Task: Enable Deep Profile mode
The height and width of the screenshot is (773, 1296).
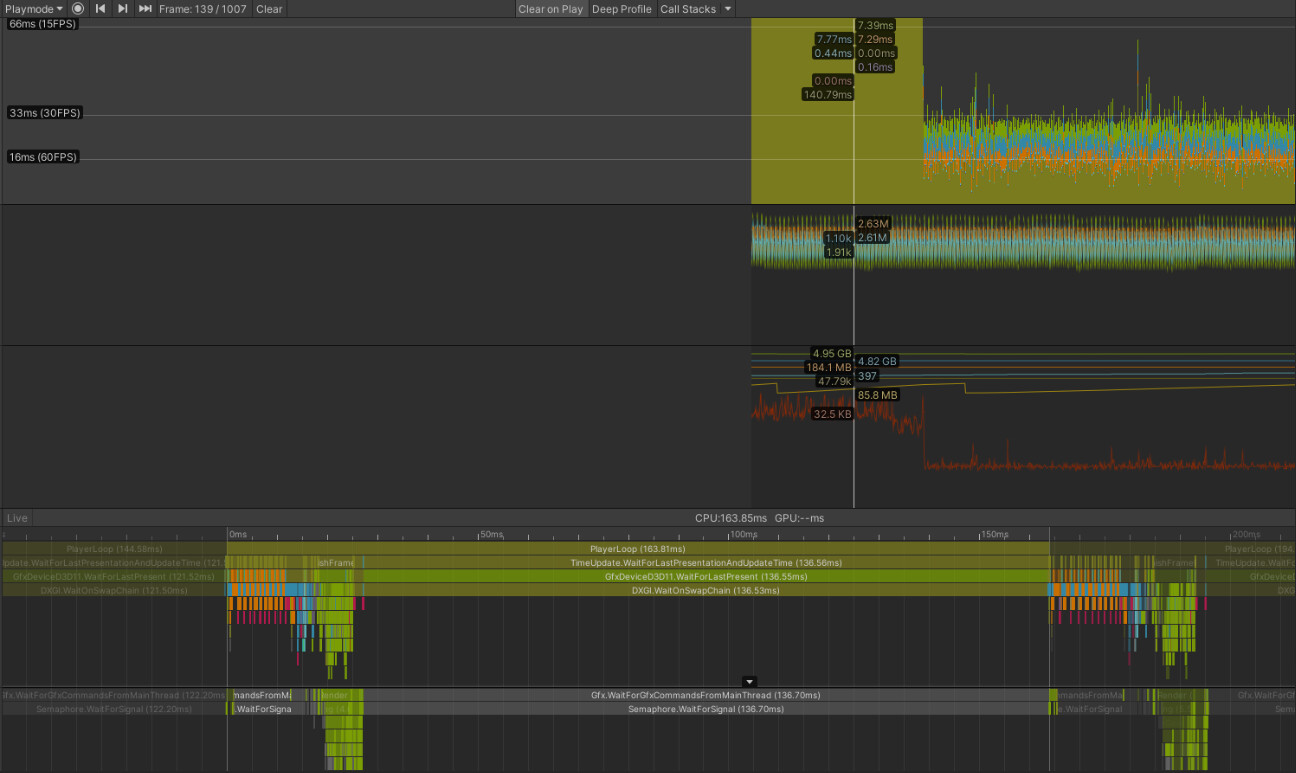Action: click(621, 9)
